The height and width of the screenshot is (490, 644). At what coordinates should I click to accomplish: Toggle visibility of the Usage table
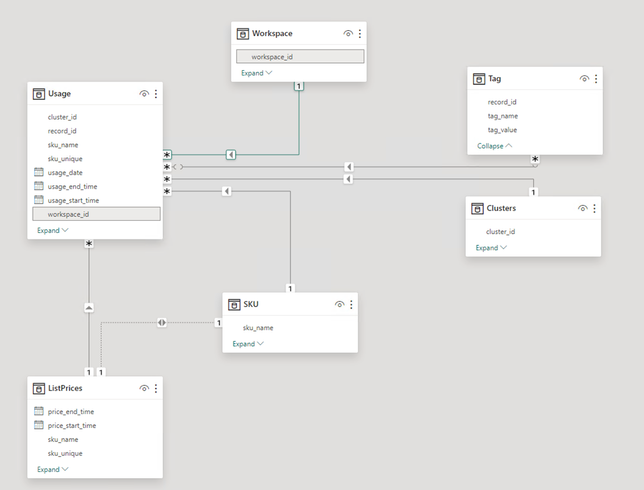[144, 94]
